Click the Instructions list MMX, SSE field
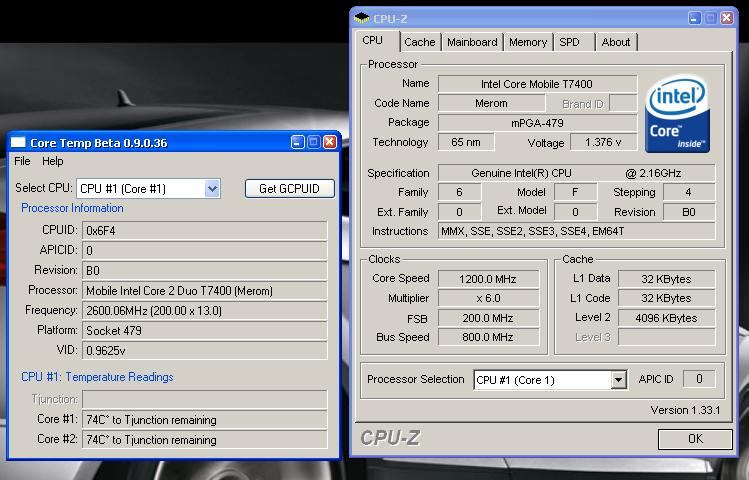The image size is (749, 480). click(577, 231)
